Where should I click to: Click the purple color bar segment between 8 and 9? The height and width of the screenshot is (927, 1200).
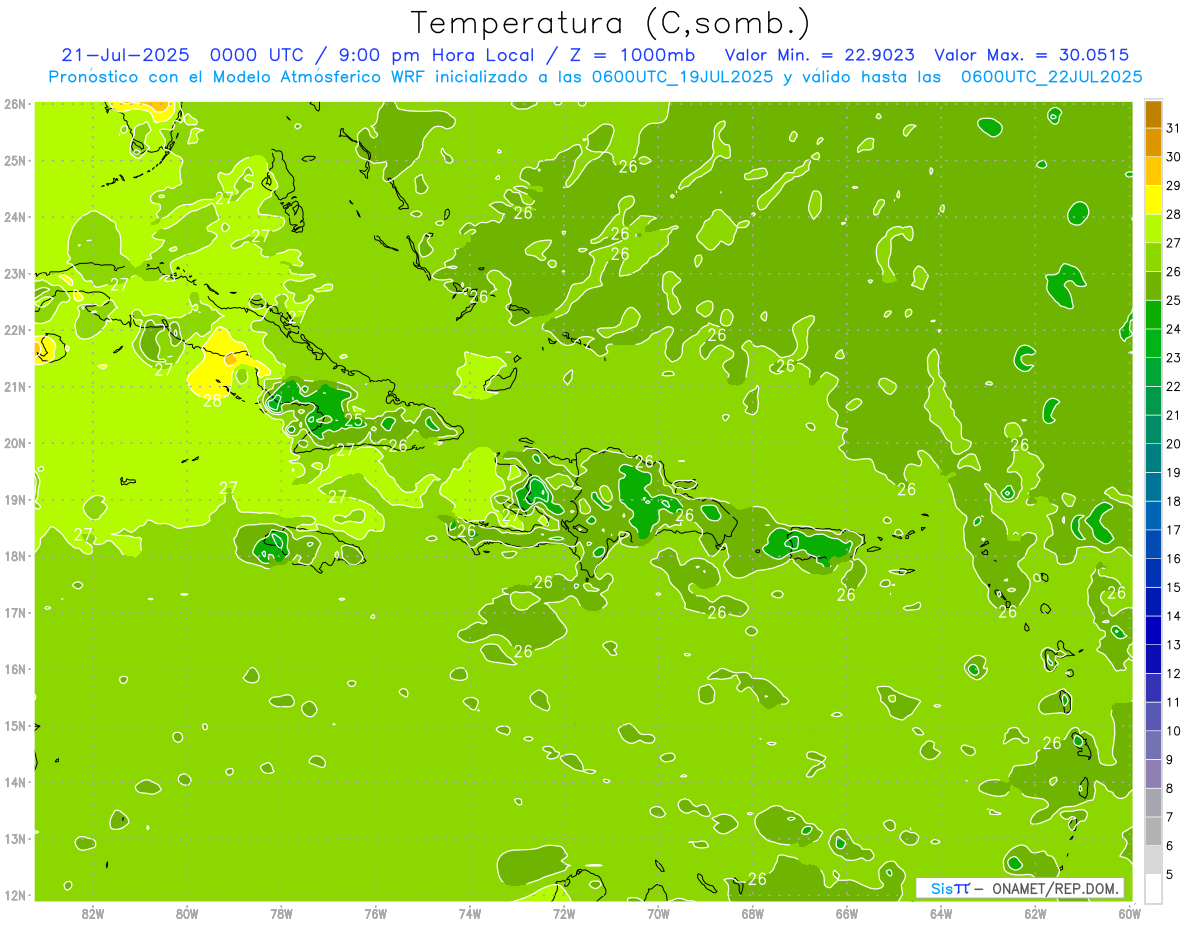click(1153, 774)
